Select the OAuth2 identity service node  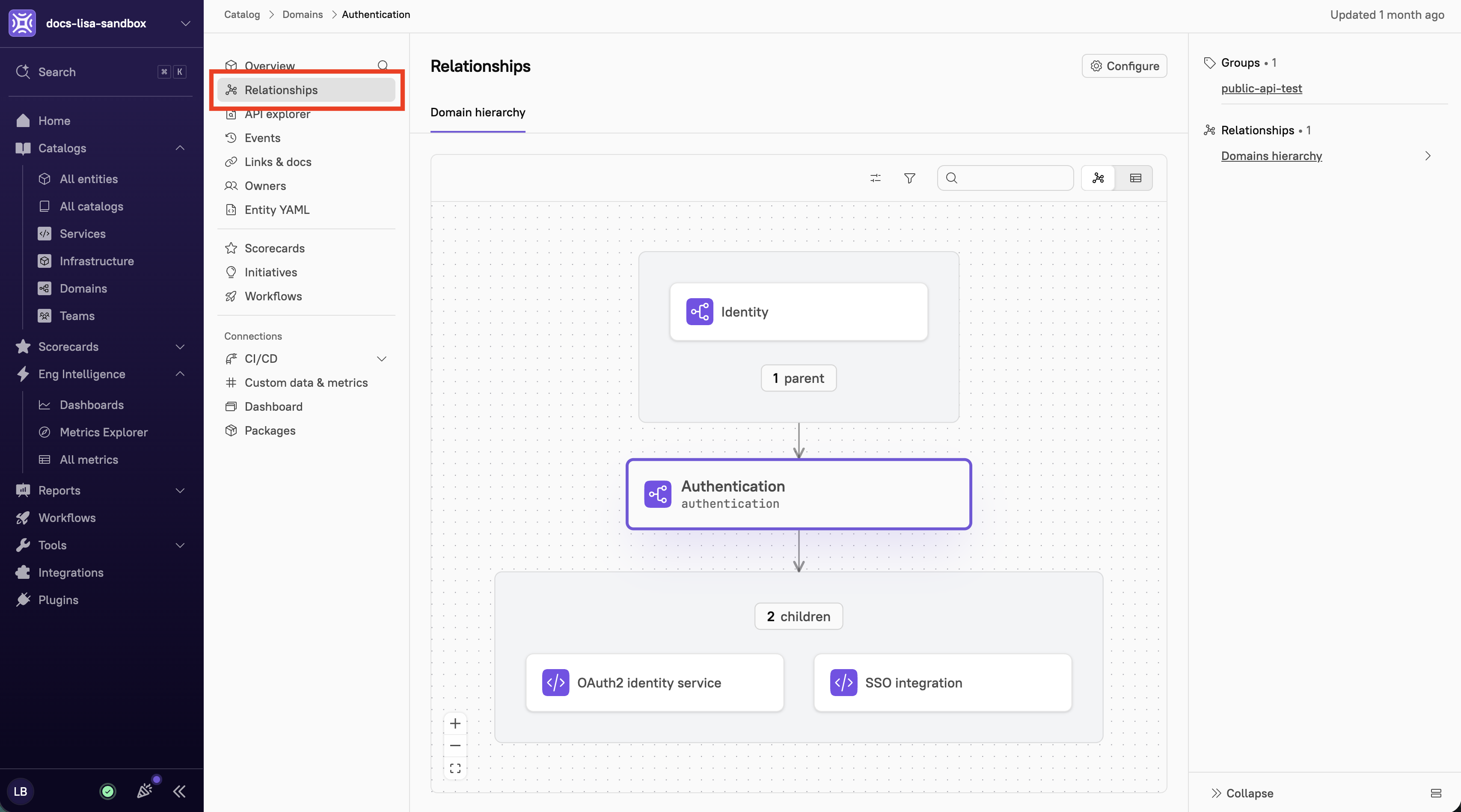pyautogui.click(x=655, y=683)
